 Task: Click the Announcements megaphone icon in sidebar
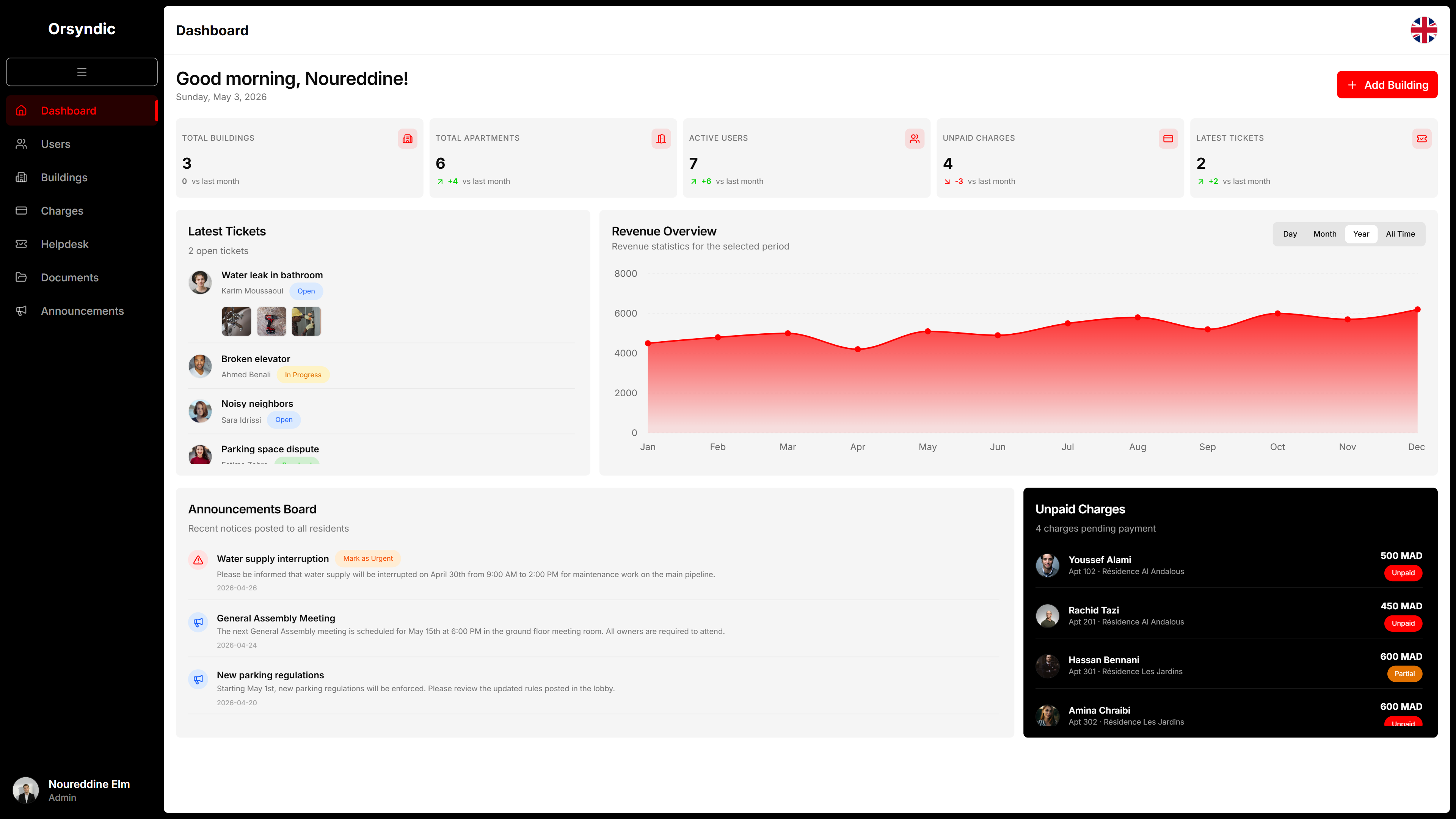(22, 311)
